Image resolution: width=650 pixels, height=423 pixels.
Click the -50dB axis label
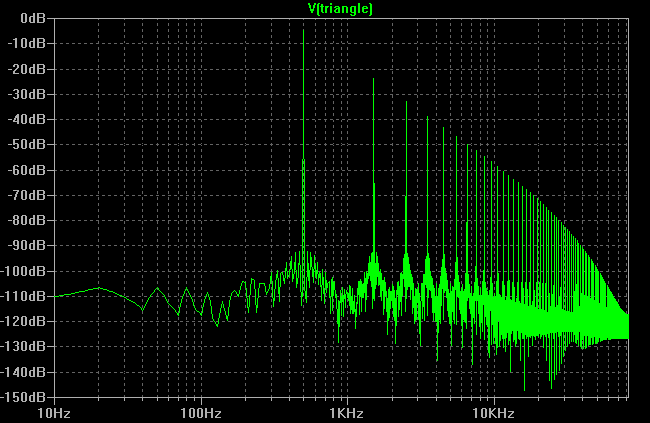point(27,144)
